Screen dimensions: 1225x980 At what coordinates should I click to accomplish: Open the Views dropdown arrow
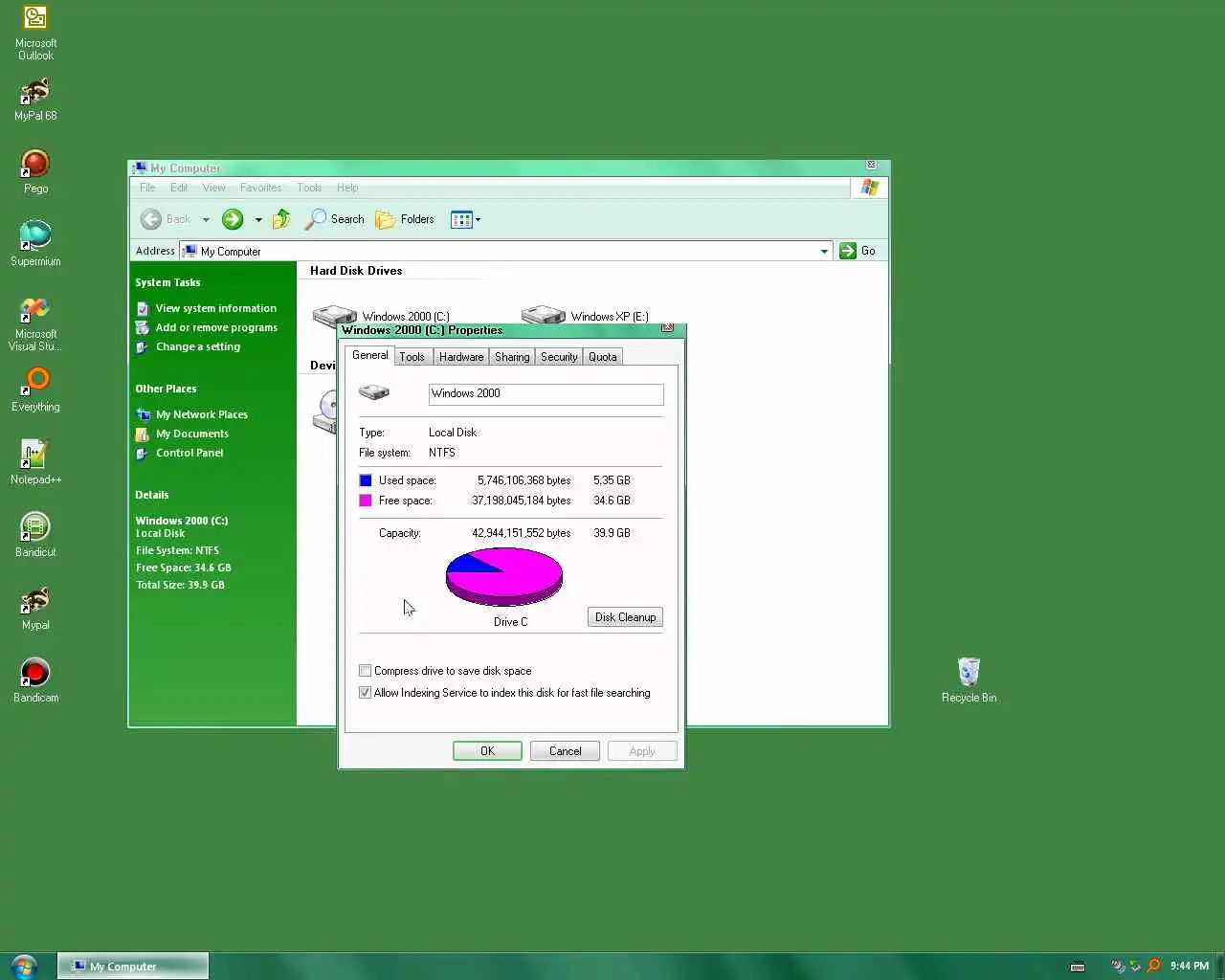478,219
